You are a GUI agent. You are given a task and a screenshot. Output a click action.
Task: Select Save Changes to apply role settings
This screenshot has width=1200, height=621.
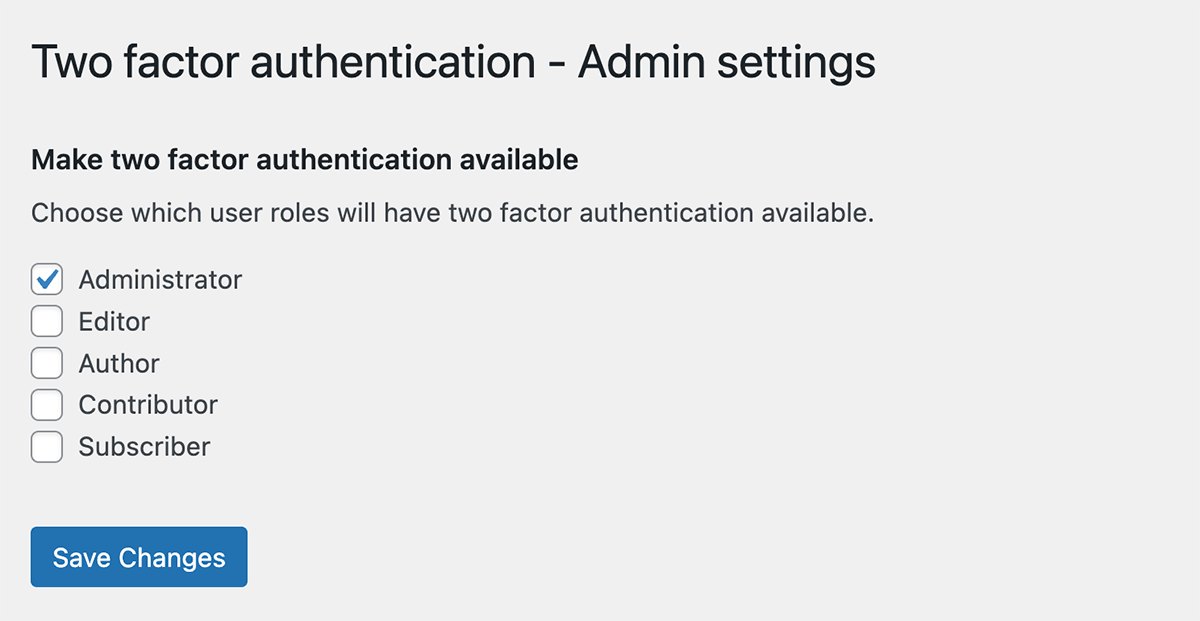tap(138, 557)
